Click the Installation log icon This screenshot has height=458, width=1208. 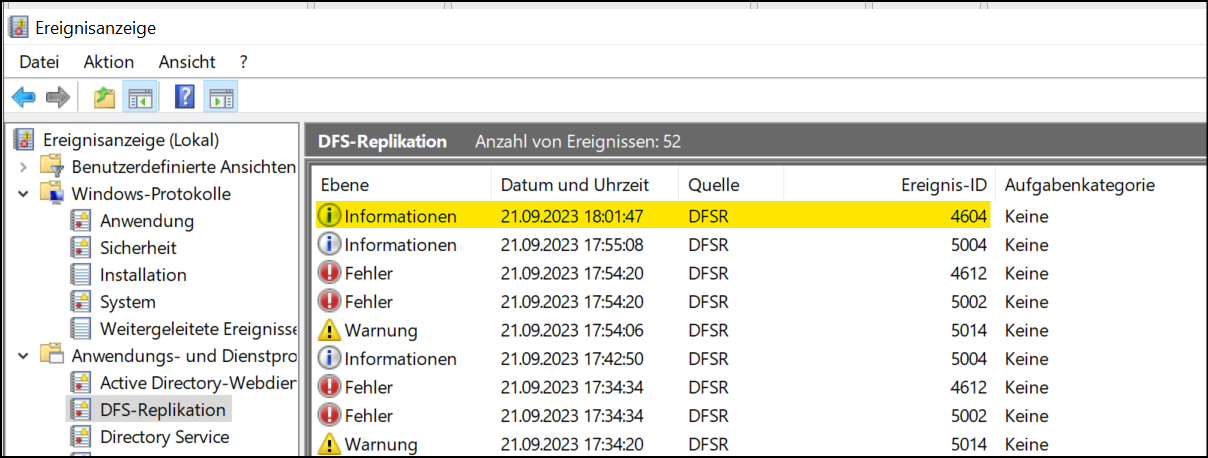81,275
